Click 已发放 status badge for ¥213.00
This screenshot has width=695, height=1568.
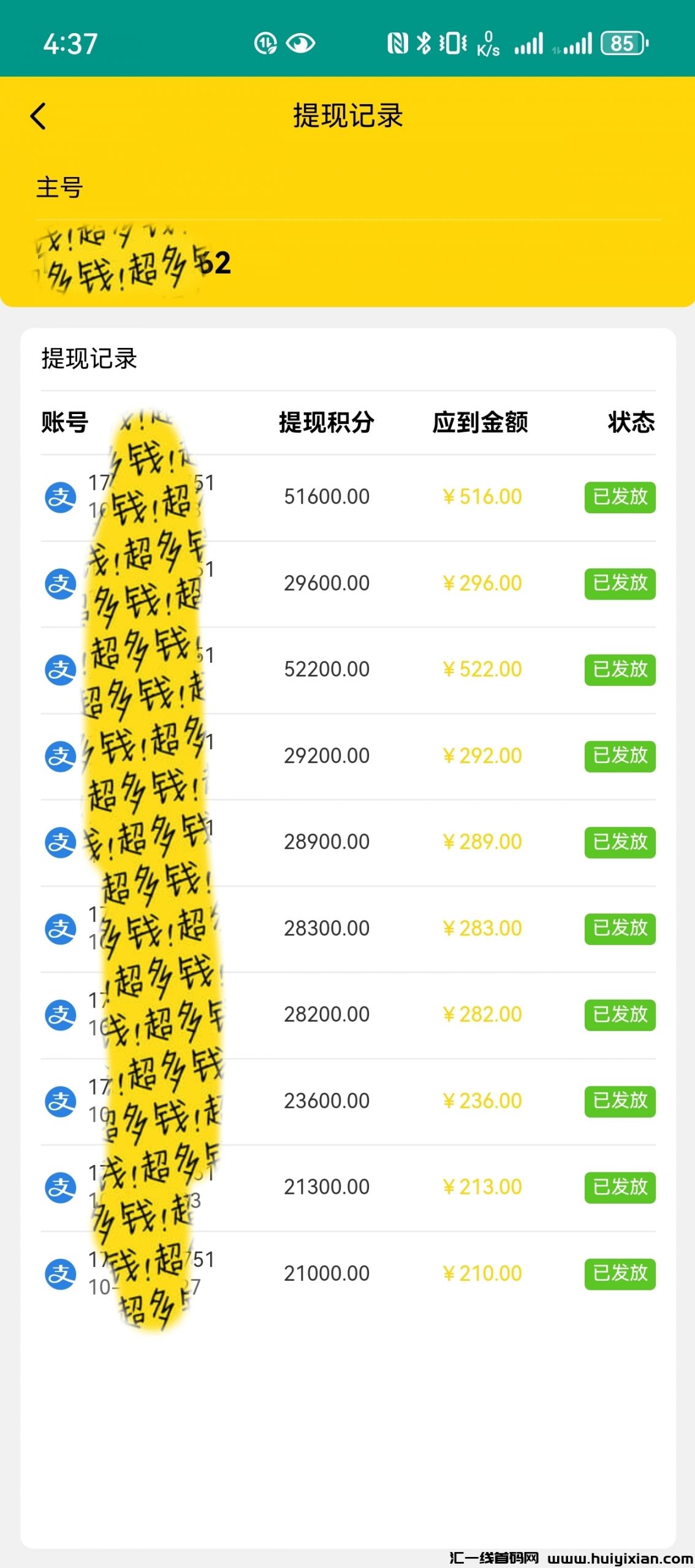620,1187
